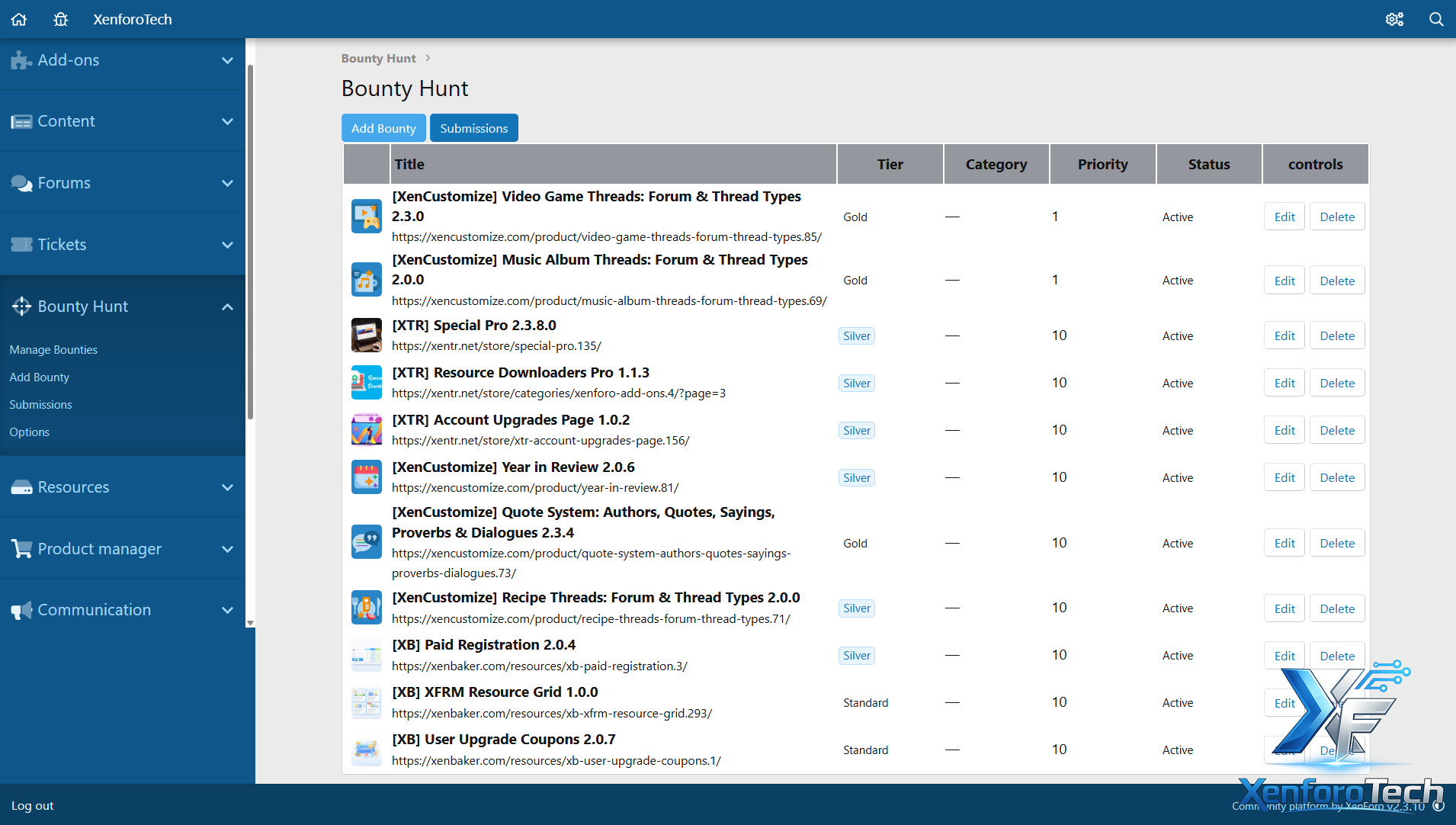The image size is (1456, 825).
Task: Click the Add Bounty button
Action: click(x=383, y=128)
